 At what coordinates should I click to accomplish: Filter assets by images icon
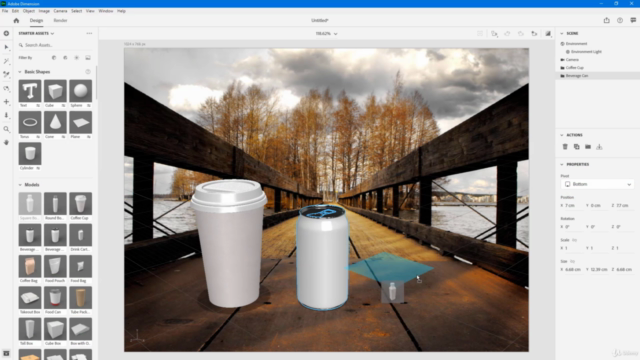(x=88, y=58)
